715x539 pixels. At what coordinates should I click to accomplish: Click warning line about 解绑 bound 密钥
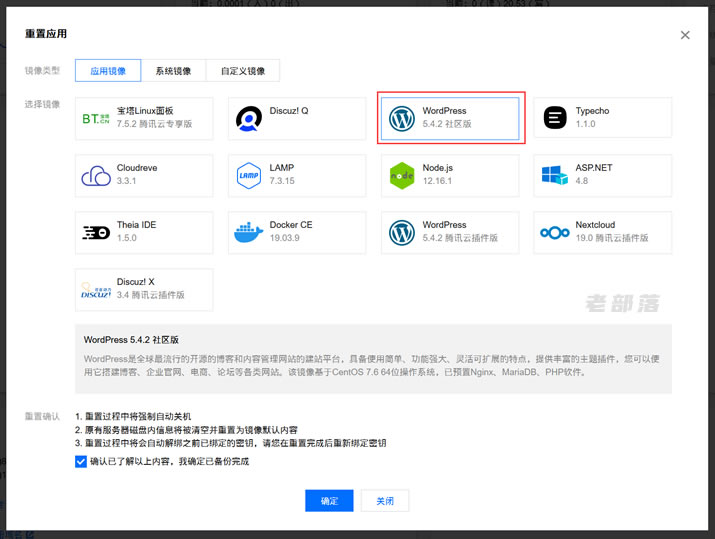pyautogui.click(x=231, y=443)
